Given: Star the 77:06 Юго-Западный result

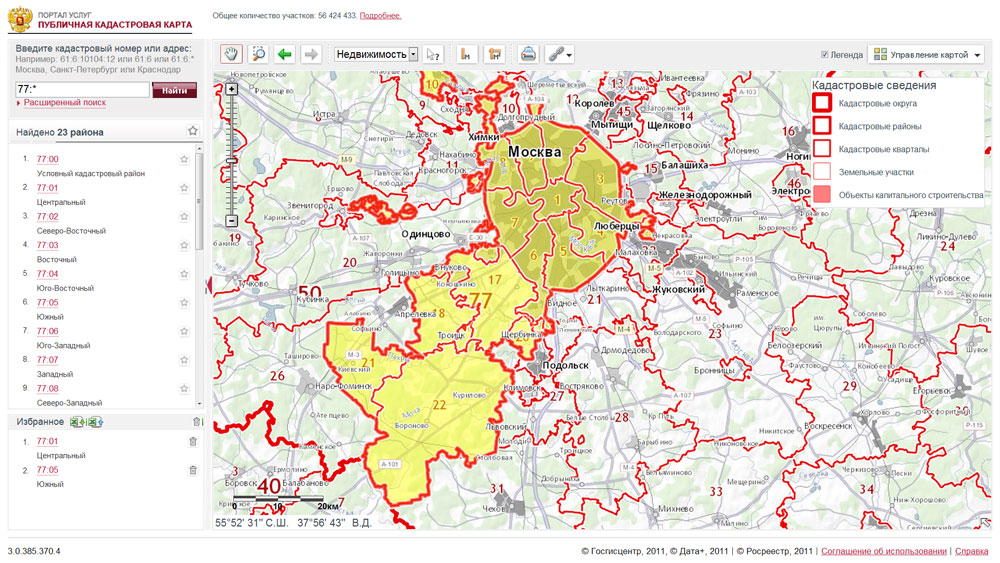Looking at the screenshot, I should pyautogui.click(x=184, y=332).
